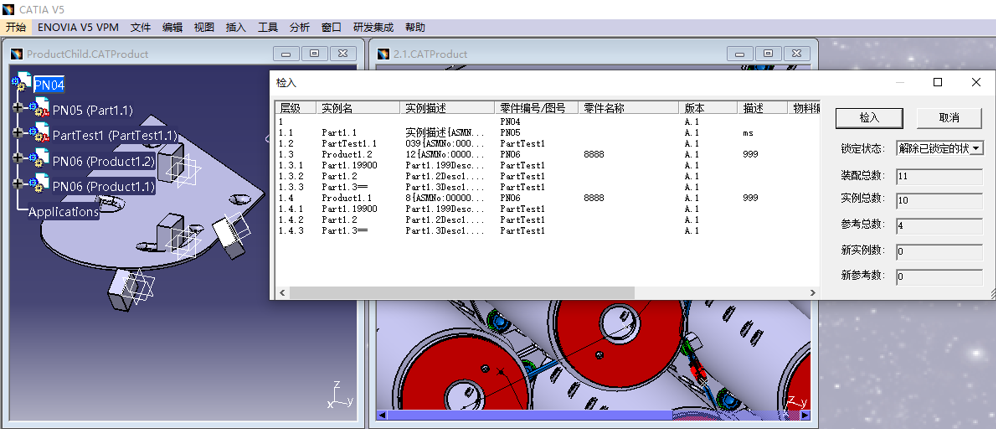Select the Product1.2 instance name cell
This screenshot has height=429, width=996.
point(347,154)
